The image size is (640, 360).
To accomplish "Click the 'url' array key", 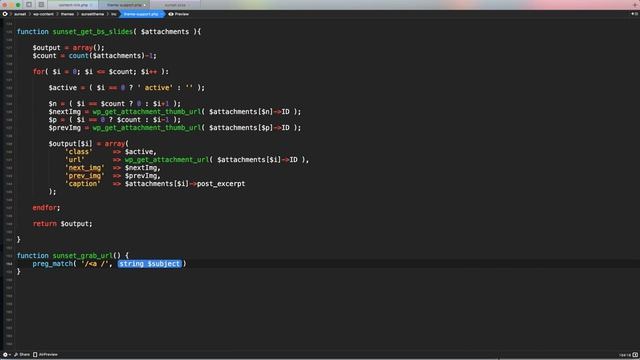I will point(75,160).
